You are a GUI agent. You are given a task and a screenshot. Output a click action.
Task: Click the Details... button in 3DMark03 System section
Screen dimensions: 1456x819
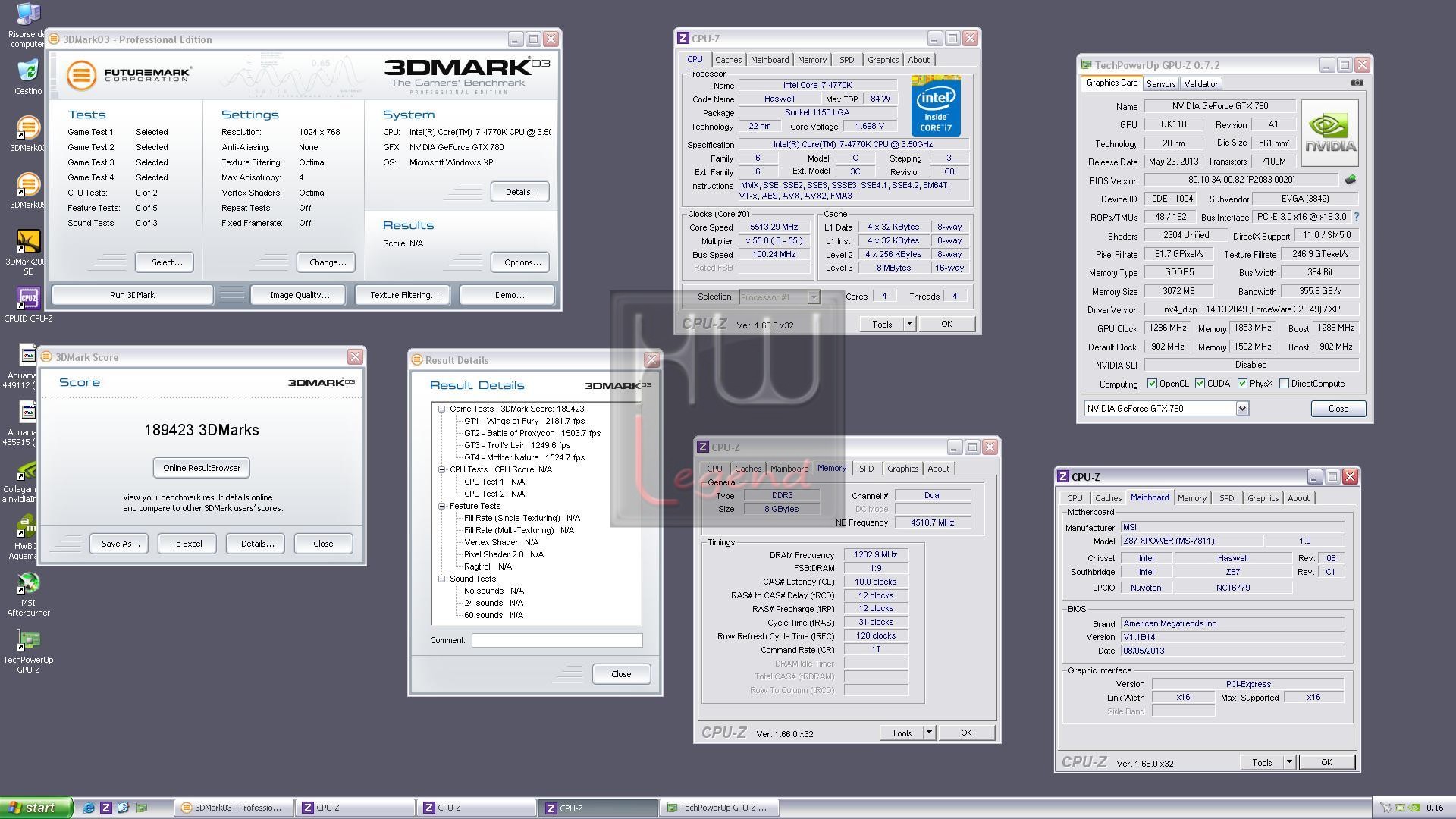click(x=521, y=192)
